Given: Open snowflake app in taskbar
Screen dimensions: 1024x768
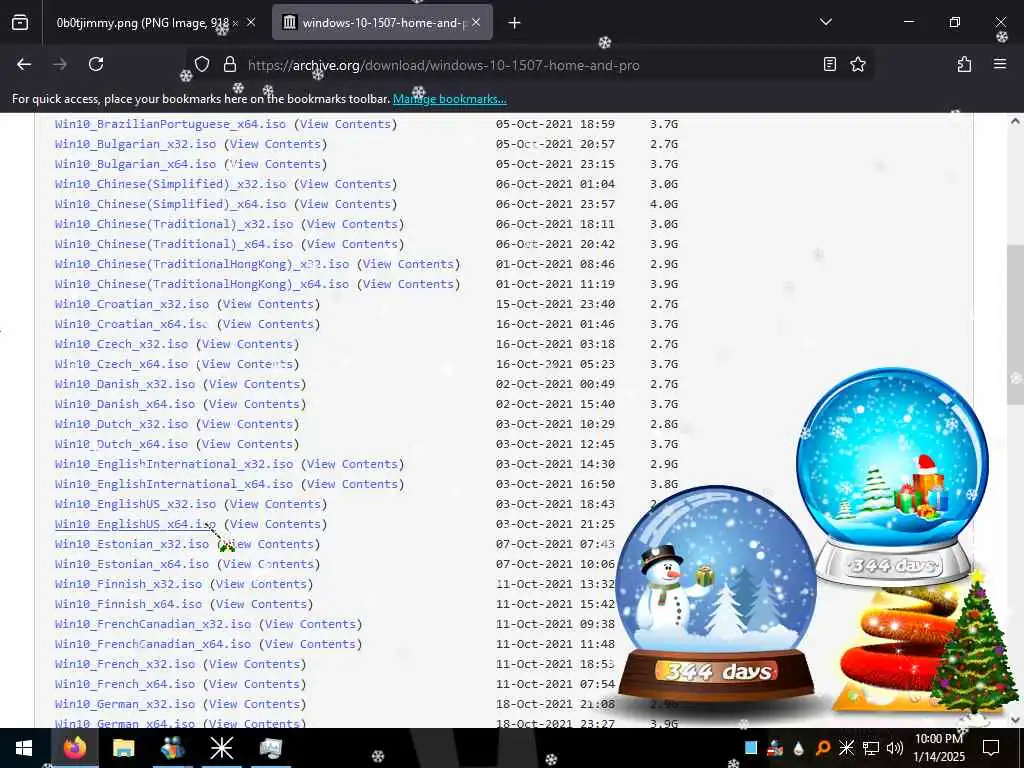Looking at the screenshot, I should tap(221, 748).
